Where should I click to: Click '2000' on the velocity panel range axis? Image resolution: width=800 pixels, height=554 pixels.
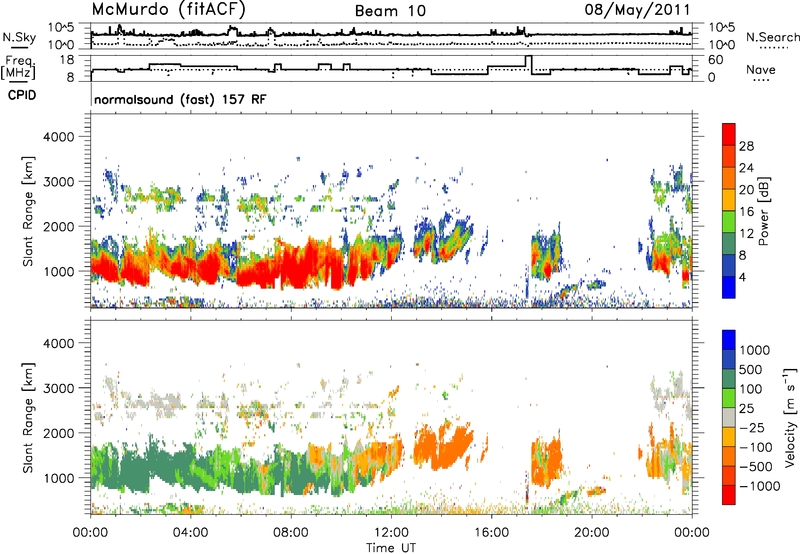58,433
